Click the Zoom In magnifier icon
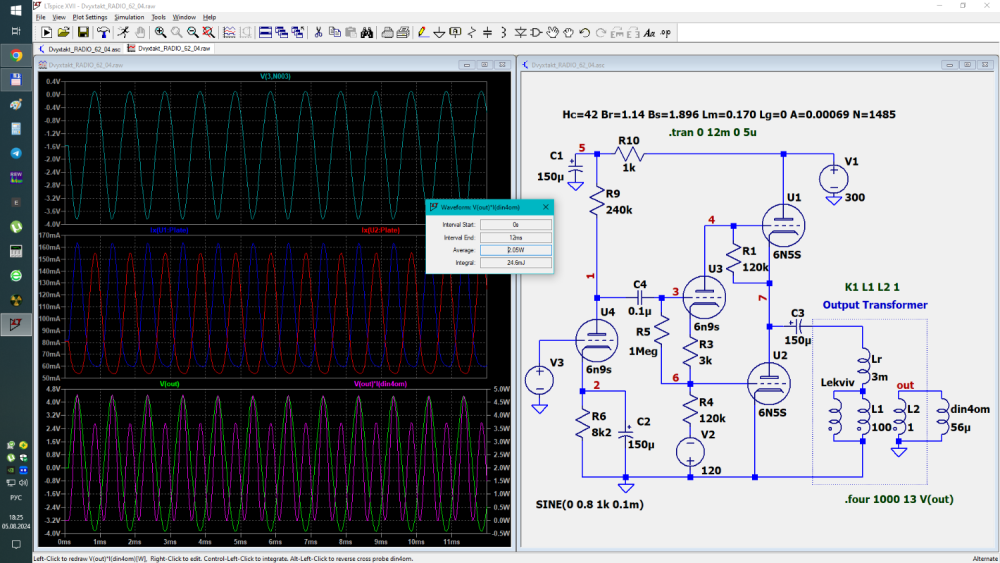This screenshot has height=563, width=1000. [160, 32]
